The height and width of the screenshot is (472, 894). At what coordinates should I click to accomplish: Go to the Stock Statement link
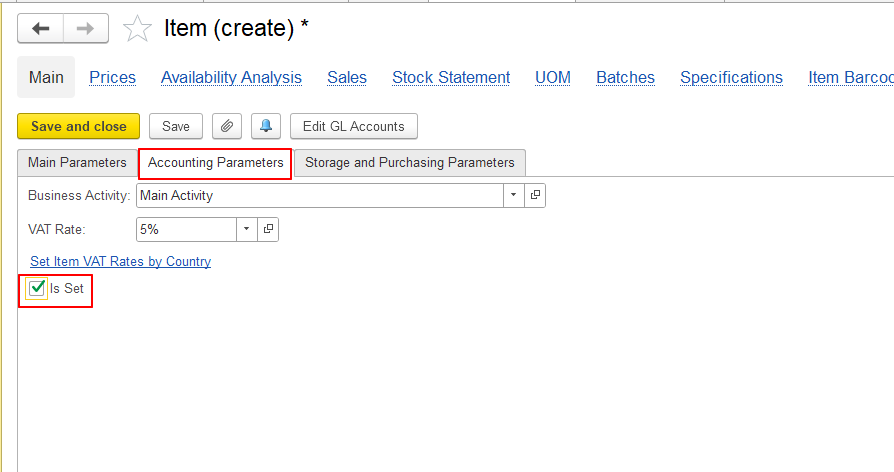click(x=451, y=78)
